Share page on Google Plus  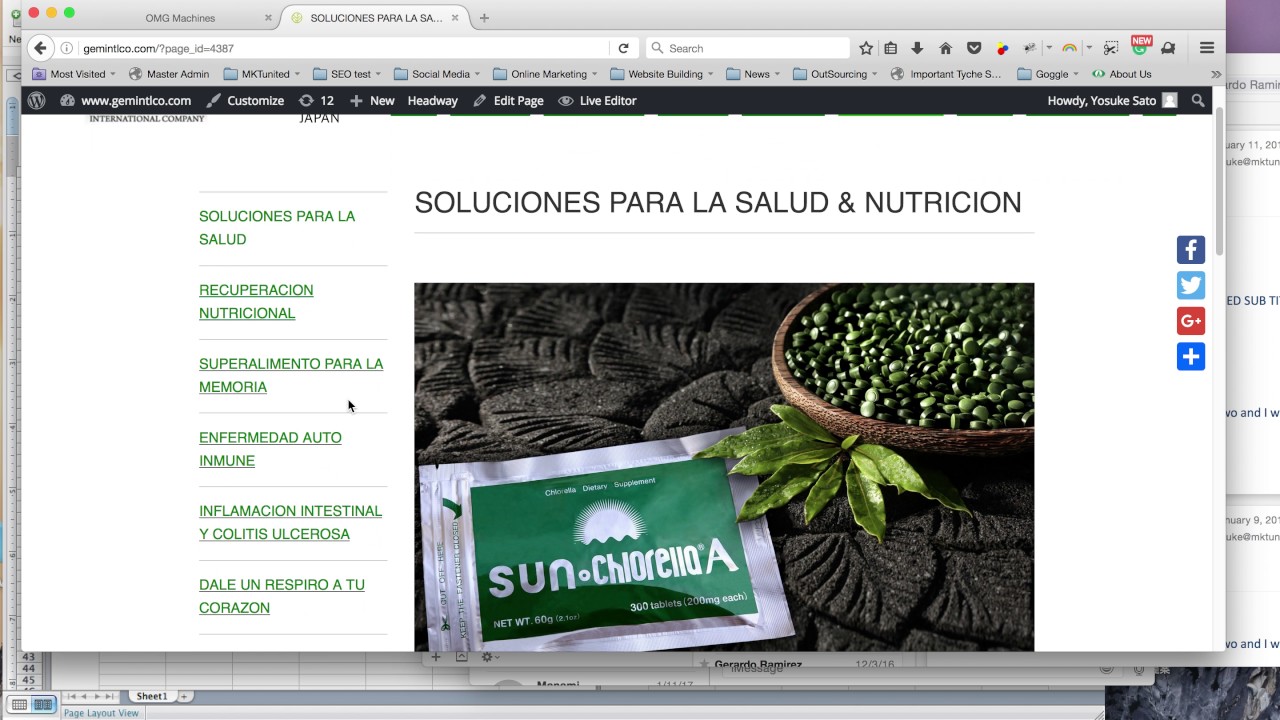tap(1191, 321)
